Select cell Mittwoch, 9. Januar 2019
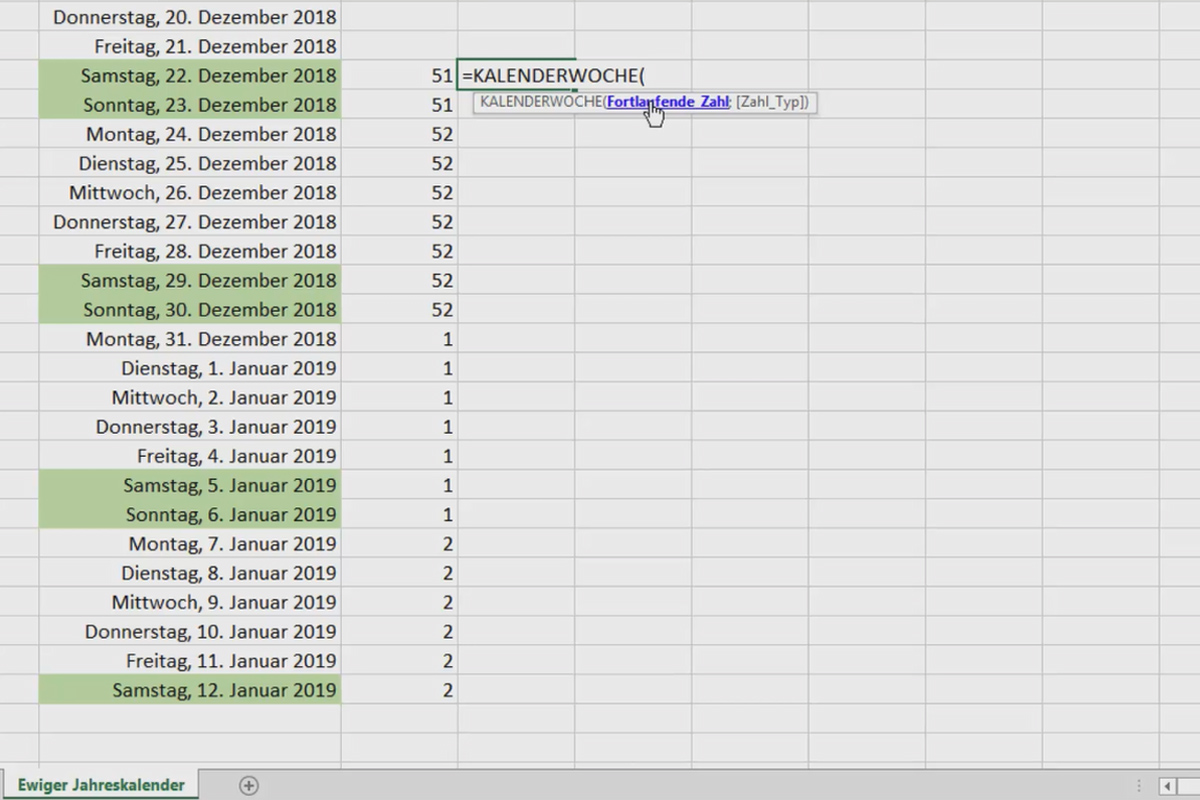The width and height of the screenshot is (1200, 800). click(x=190, y=602)
